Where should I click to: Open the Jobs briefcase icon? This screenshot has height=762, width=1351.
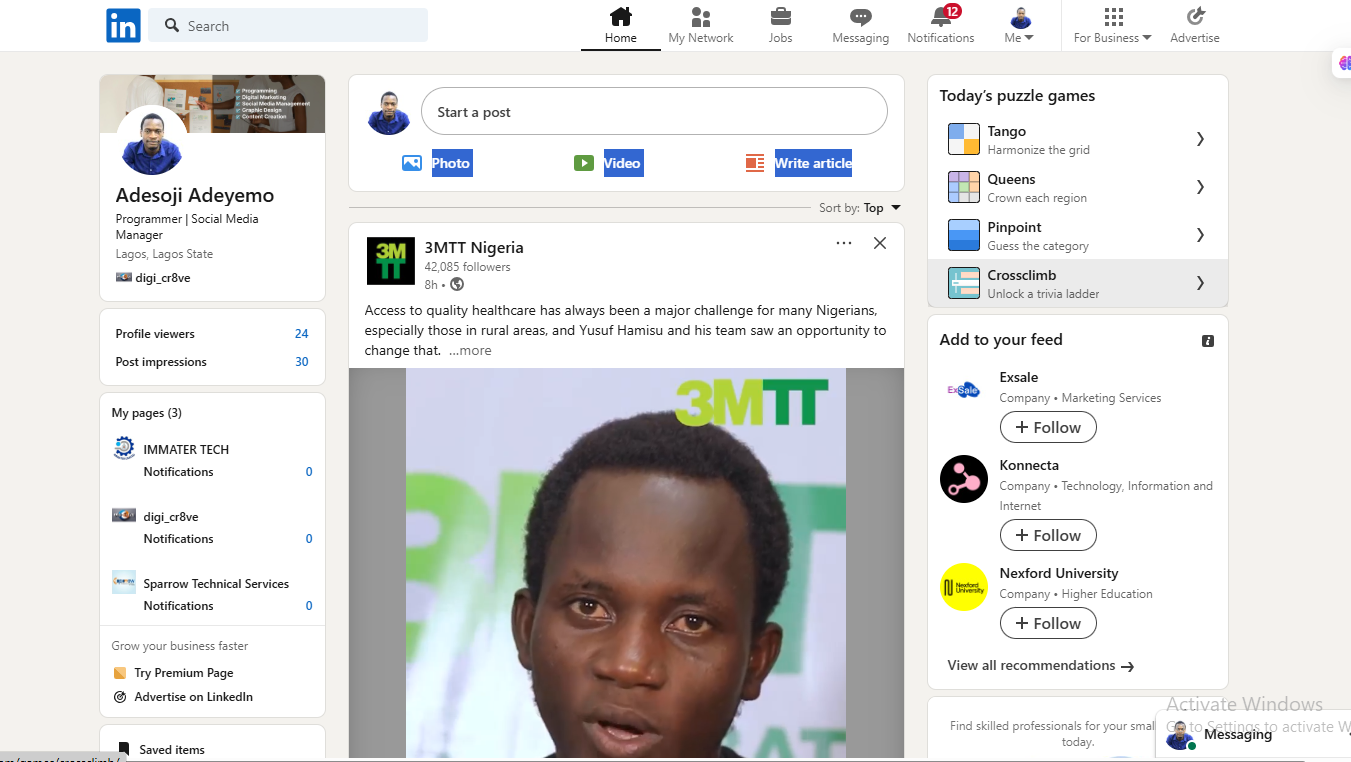tap(780, 18)
